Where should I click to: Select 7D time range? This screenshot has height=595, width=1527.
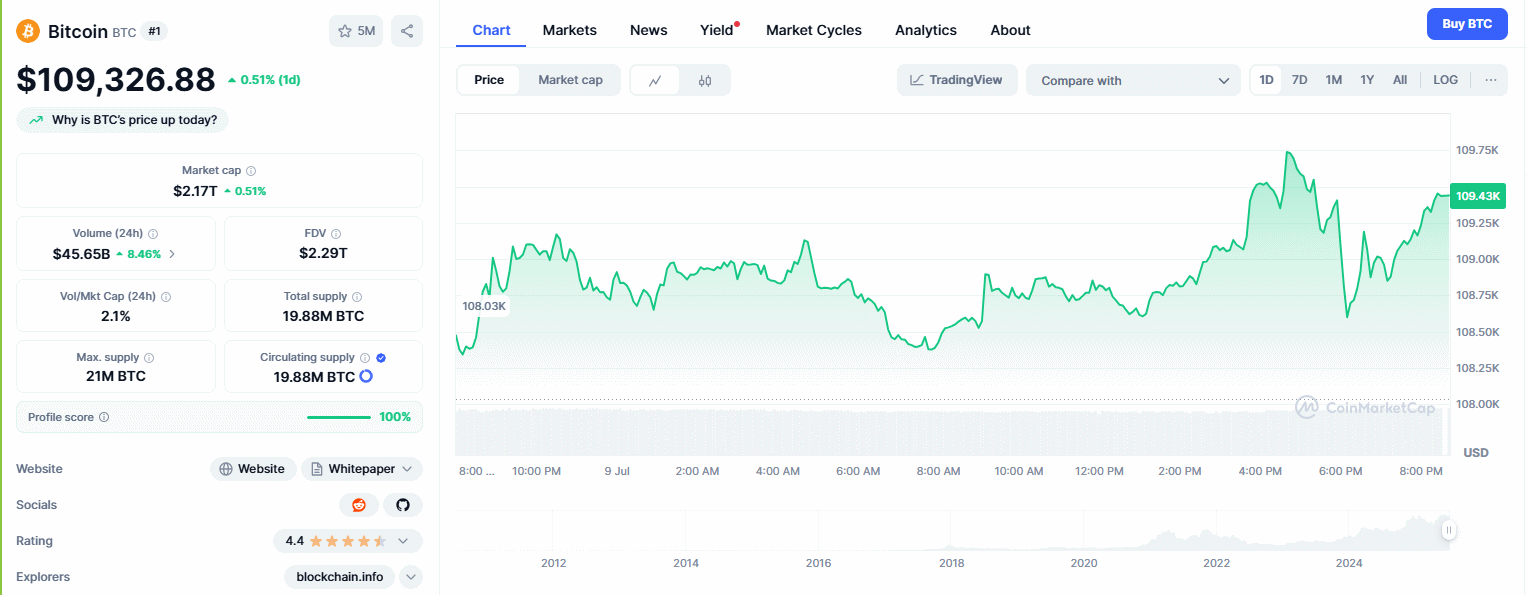[1300, 80]
